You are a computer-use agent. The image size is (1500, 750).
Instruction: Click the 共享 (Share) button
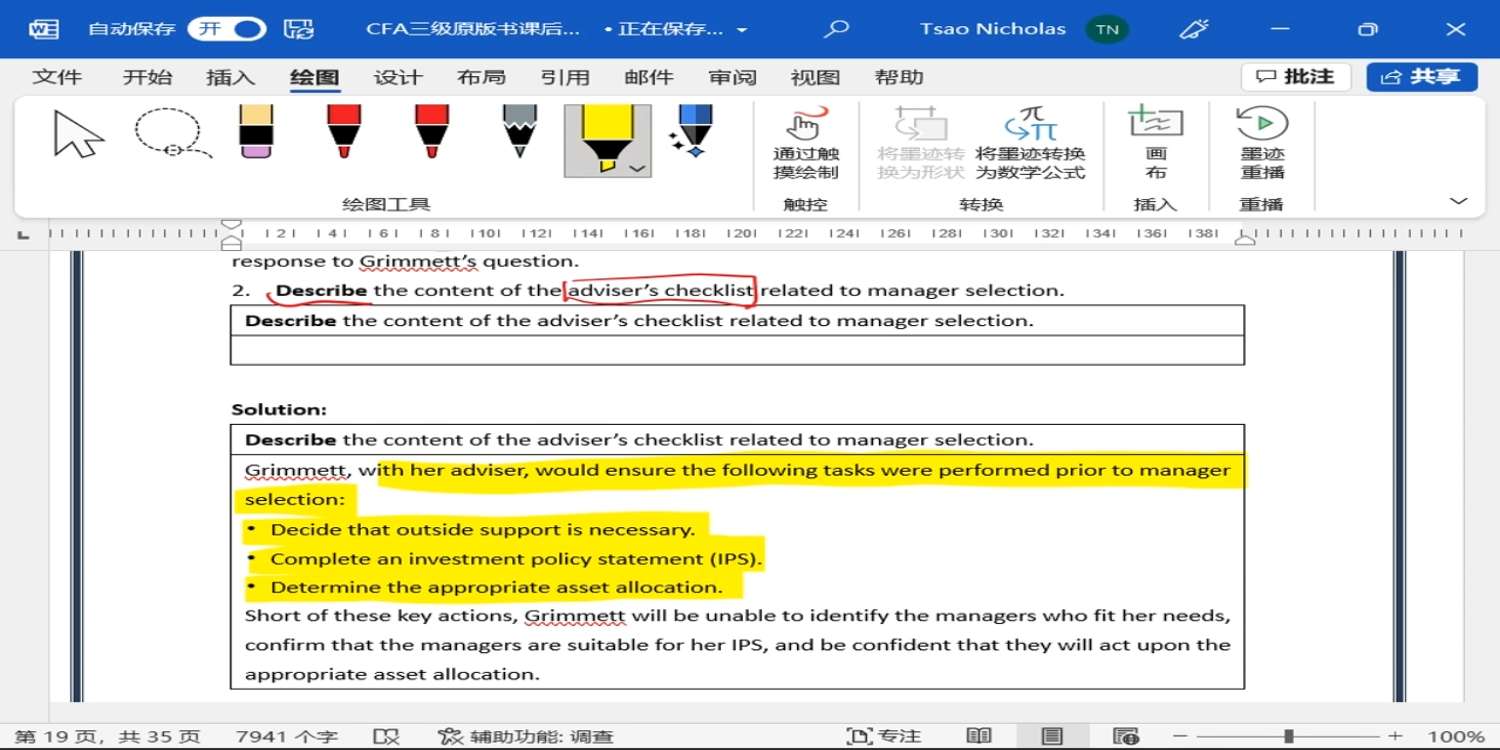click(1421, 77)
